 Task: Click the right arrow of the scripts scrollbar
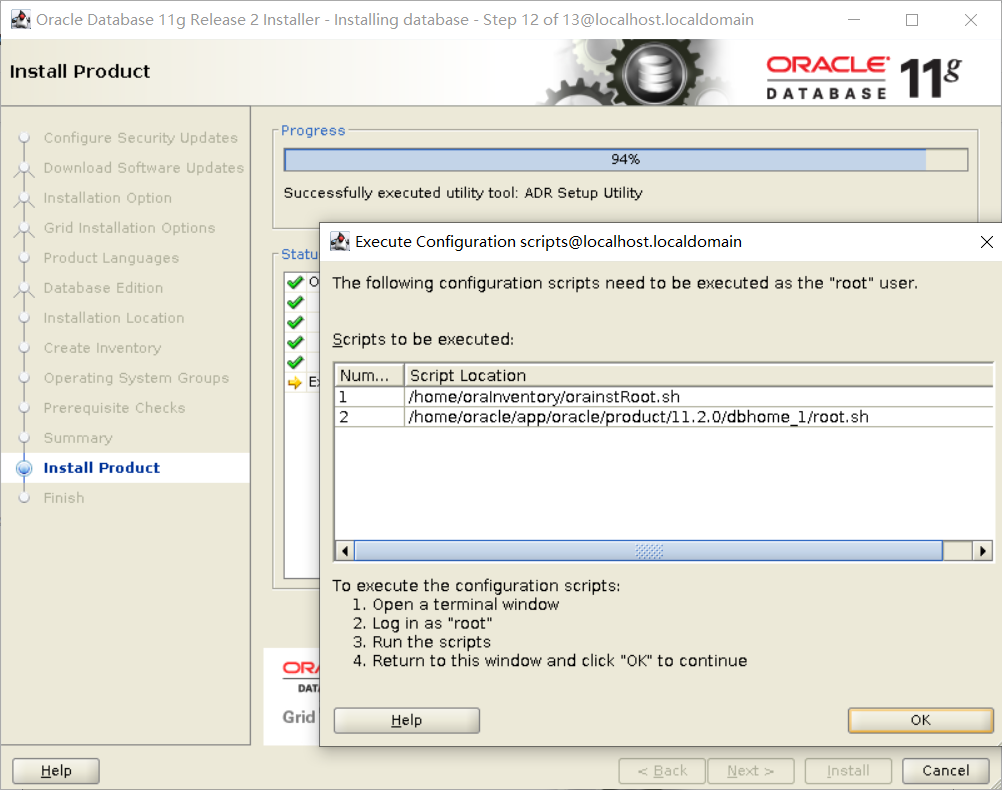(983, 550)
